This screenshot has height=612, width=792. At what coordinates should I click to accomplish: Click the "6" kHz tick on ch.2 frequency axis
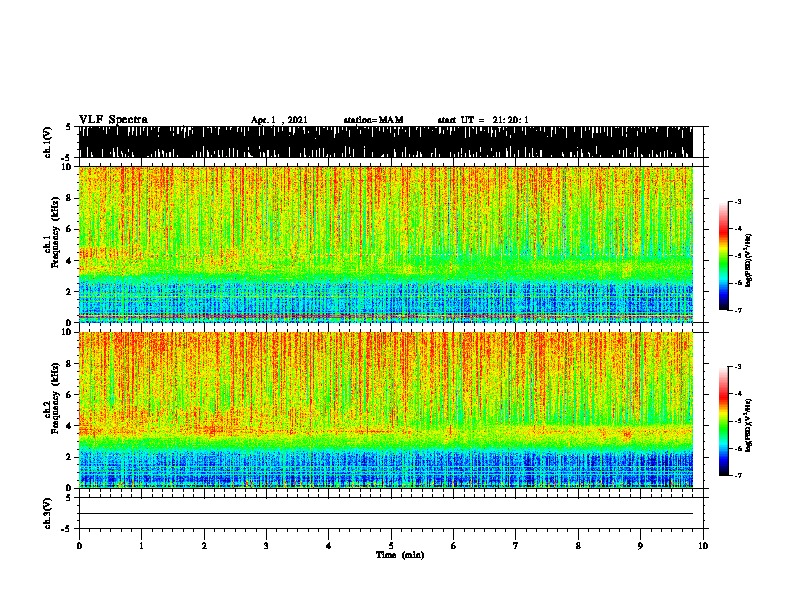click(69, 395)
